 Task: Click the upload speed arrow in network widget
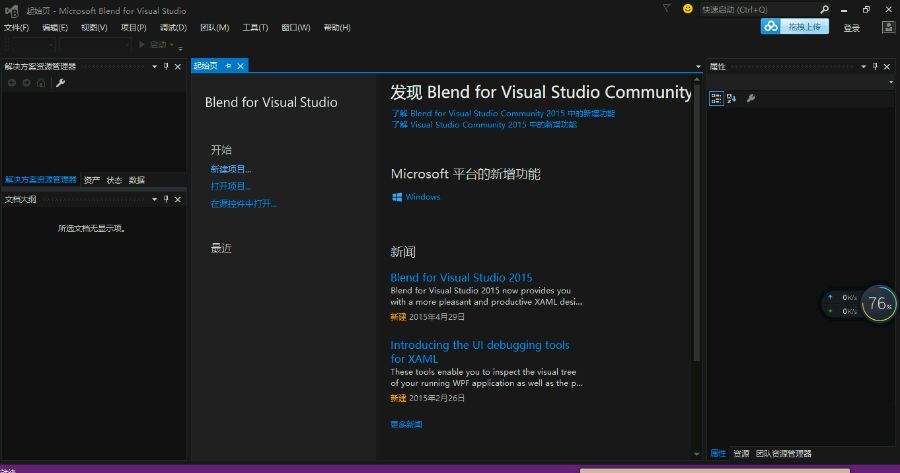(x=830, y=297)
